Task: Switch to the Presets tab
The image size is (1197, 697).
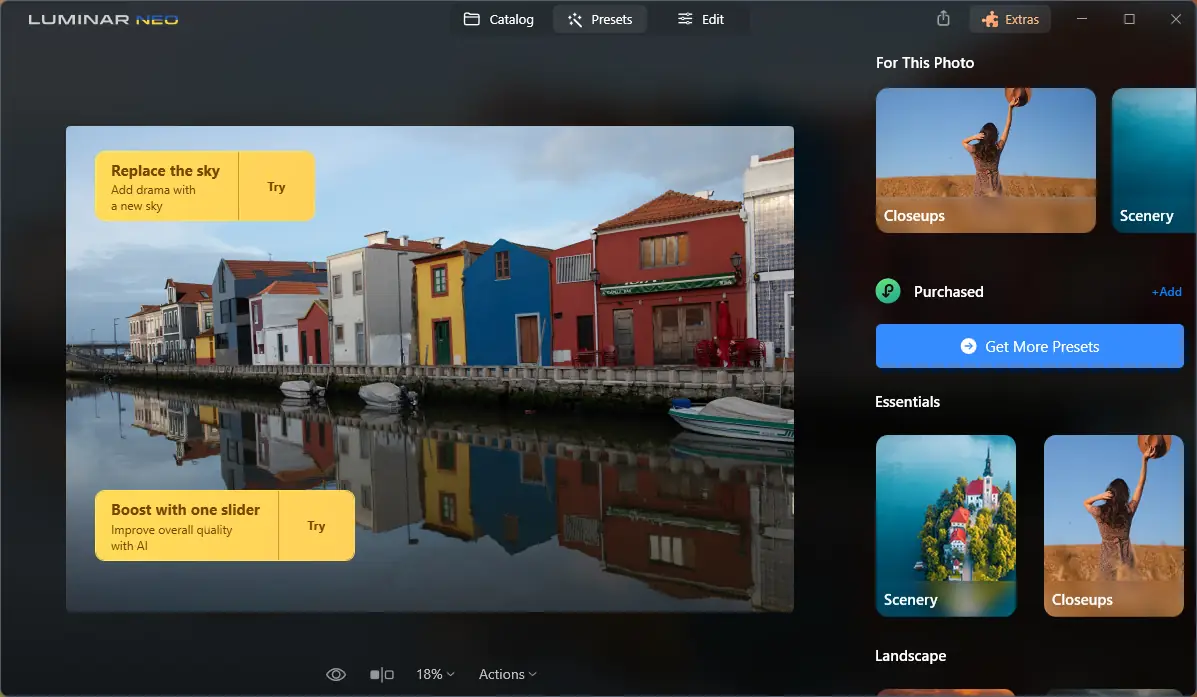Action: click(x=600, y=19)
